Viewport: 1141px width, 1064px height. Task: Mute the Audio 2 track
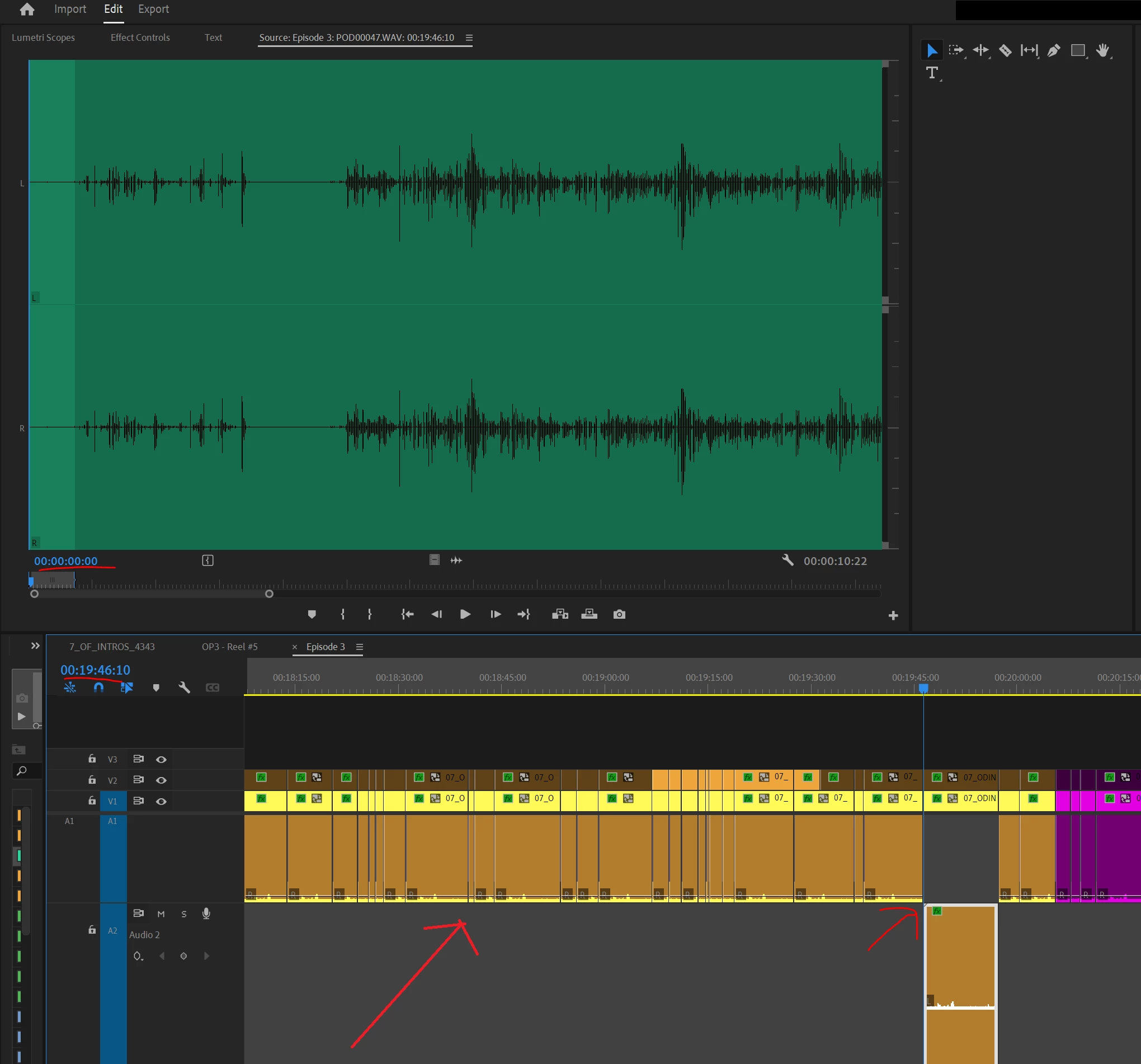(161, 914)
